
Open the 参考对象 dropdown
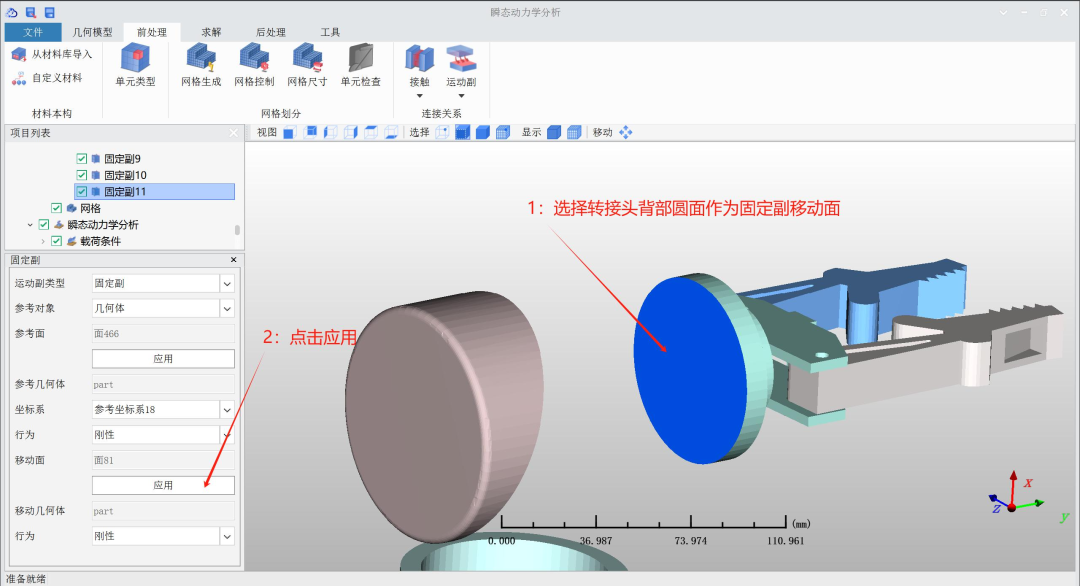point(227,308)
